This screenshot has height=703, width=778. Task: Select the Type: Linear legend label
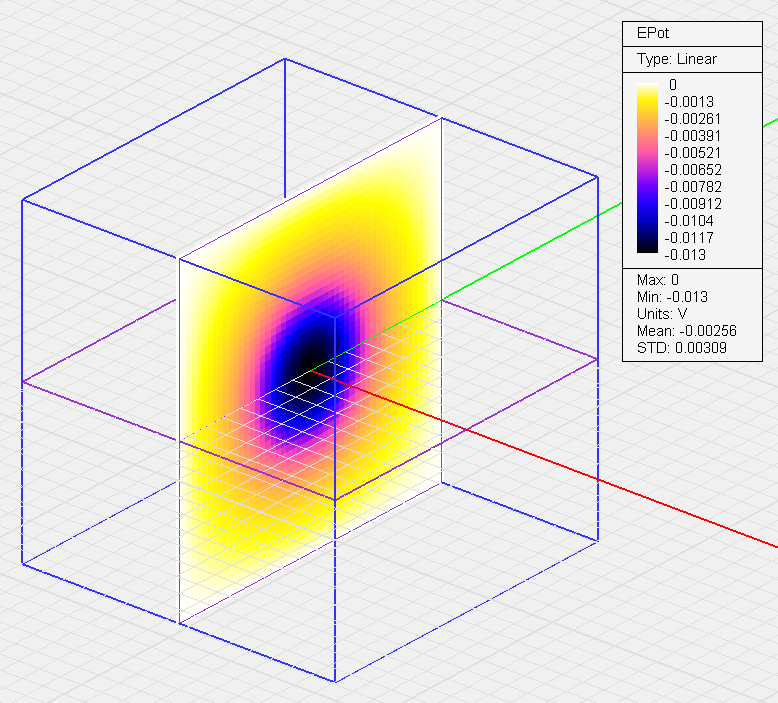[x=677, y=59]
